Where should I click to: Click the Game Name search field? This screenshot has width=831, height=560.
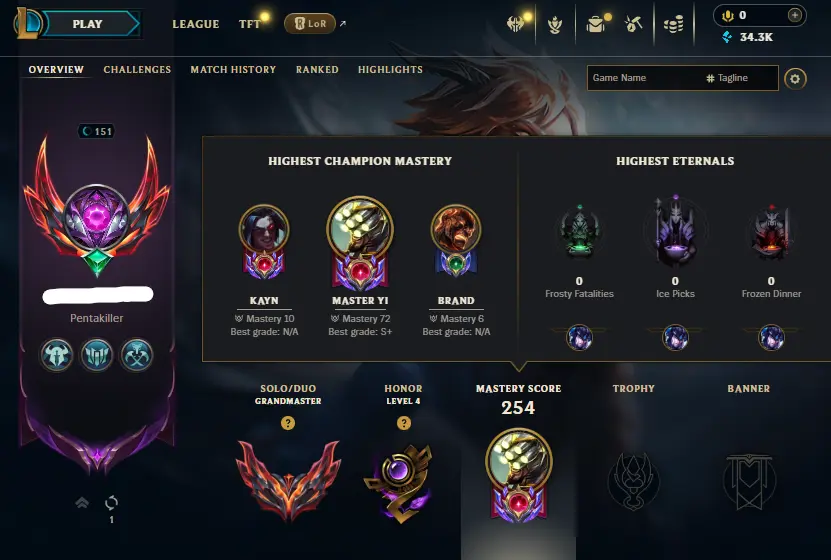[x=644, y=78]
